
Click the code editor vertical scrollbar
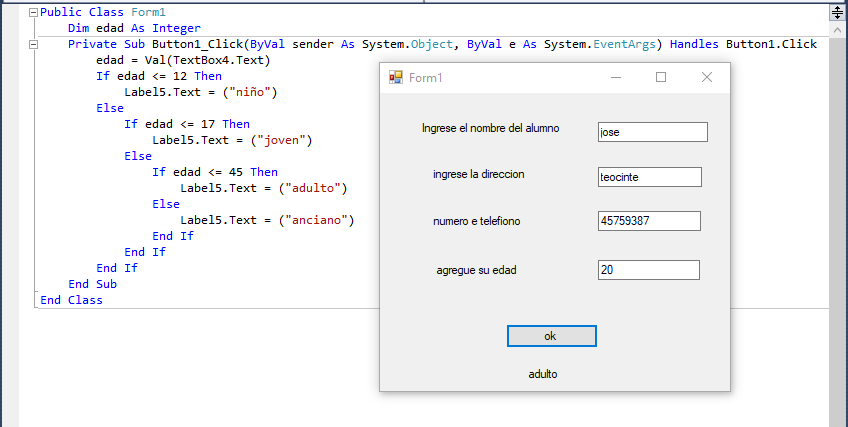point(837,216)
